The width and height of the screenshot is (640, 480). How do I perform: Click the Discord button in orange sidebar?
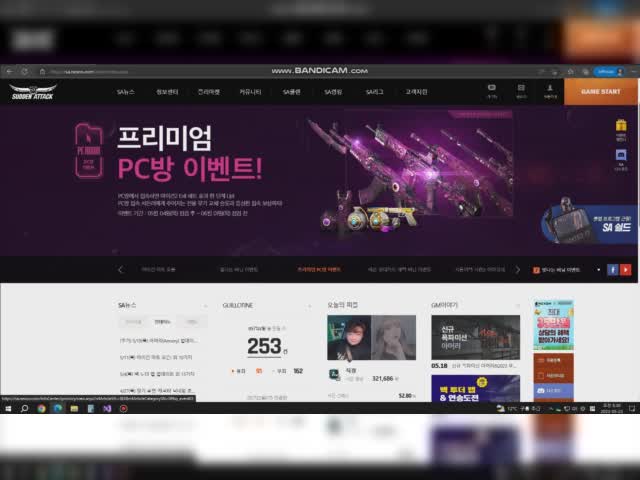553,391
